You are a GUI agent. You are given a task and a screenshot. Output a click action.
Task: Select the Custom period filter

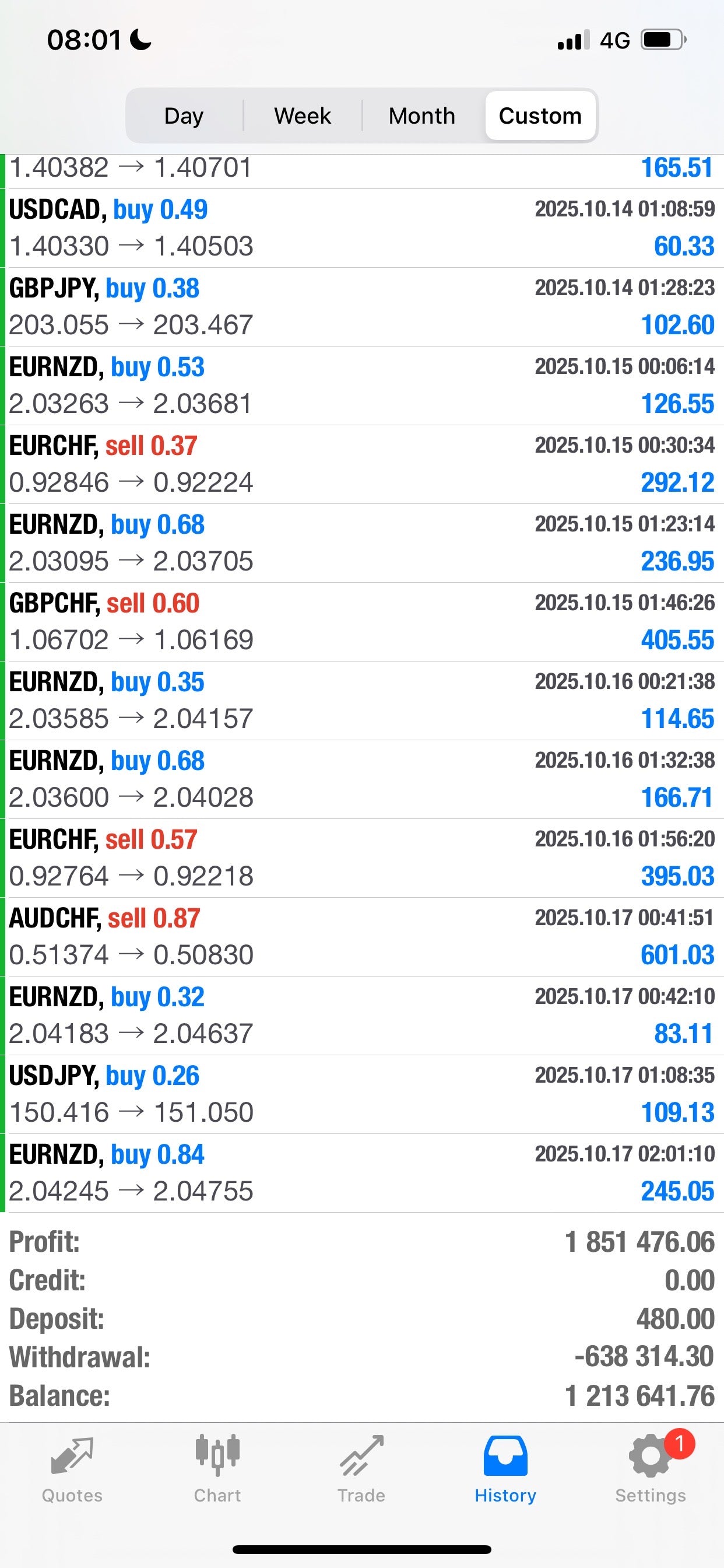(540, 116)
